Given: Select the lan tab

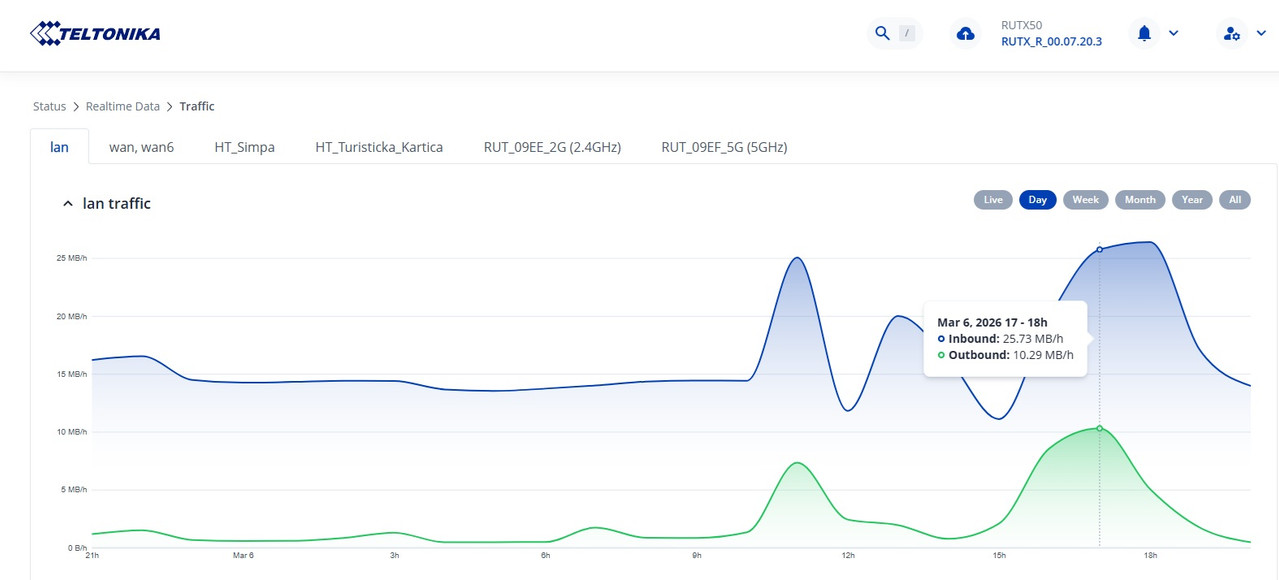Looking at the screenshot, I should [x=60, y=147].
